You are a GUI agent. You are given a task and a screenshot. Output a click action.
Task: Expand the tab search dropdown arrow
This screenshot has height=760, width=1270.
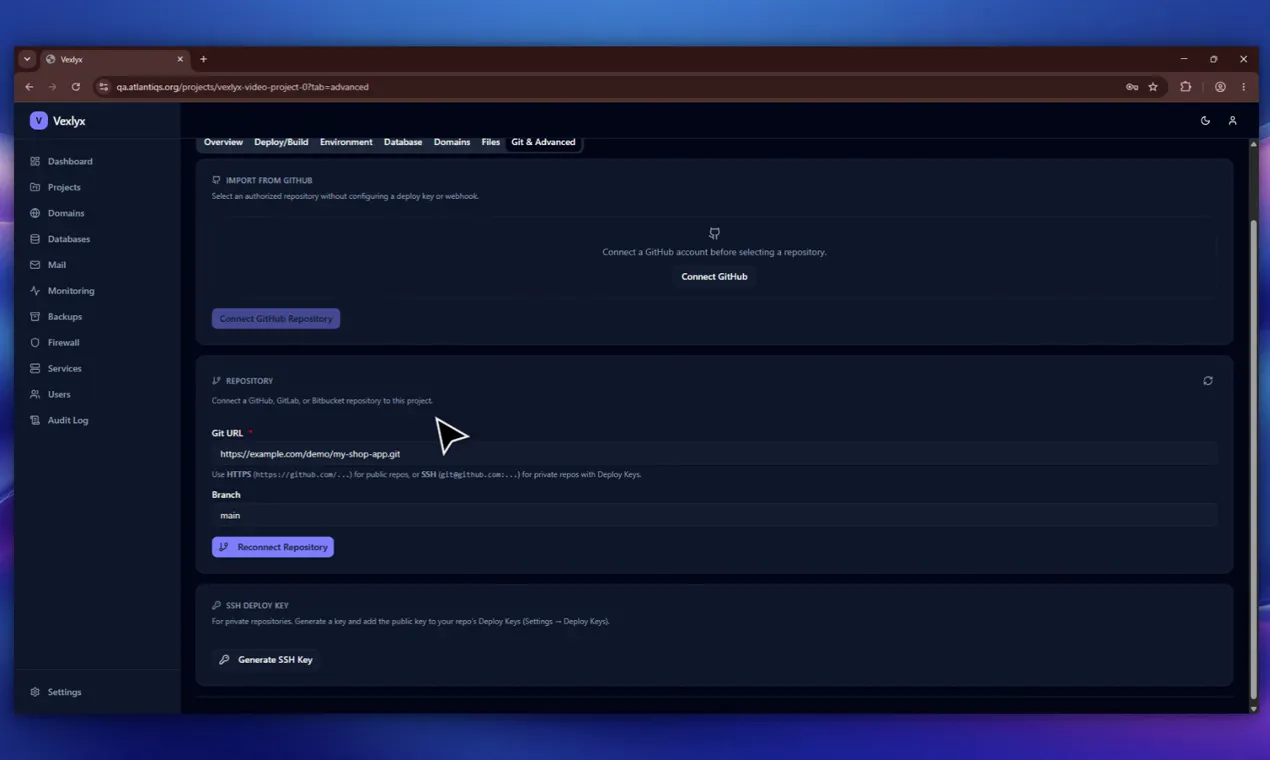pos(27,59)
